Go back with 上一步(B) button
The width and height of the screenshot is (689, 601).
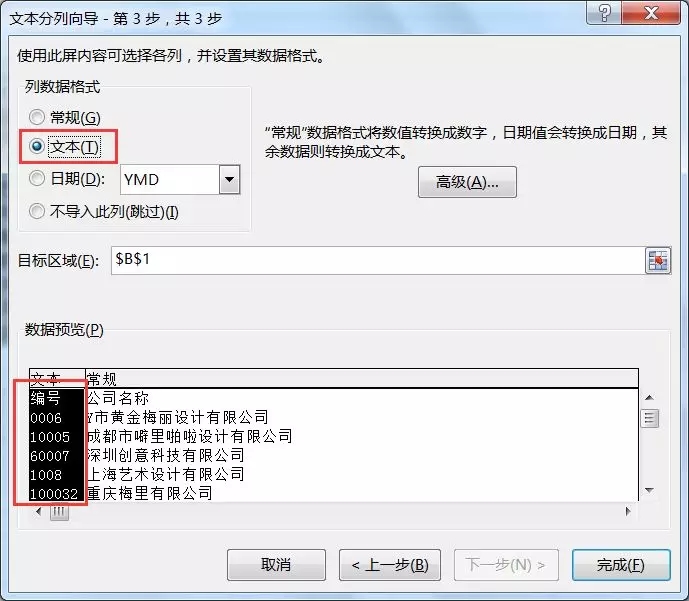pyautogui.click(x=390, y=565)
